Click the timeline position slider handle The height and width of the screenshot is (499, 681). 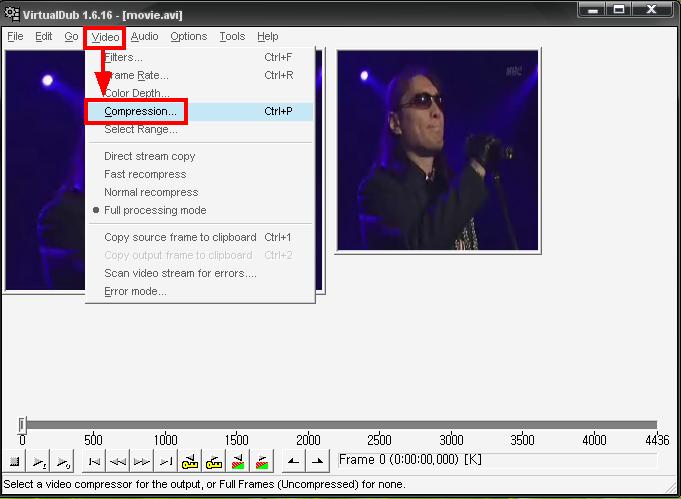22,425
